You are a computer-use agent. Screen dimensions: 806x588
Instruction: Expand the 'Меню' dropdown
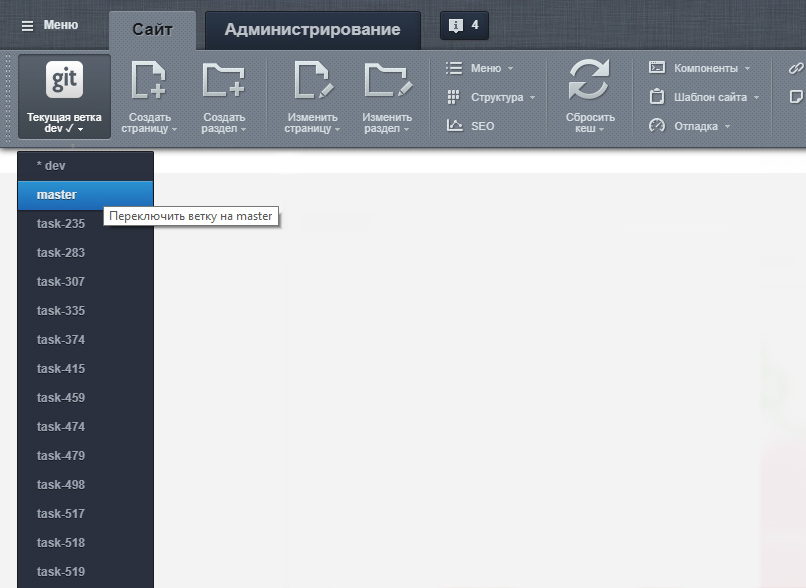485,69
